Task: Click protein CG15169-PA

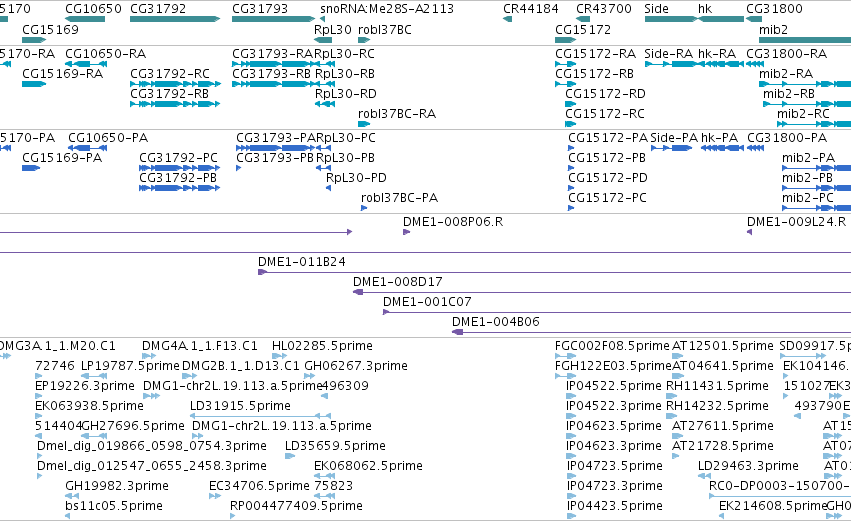Action: point(62,158)
